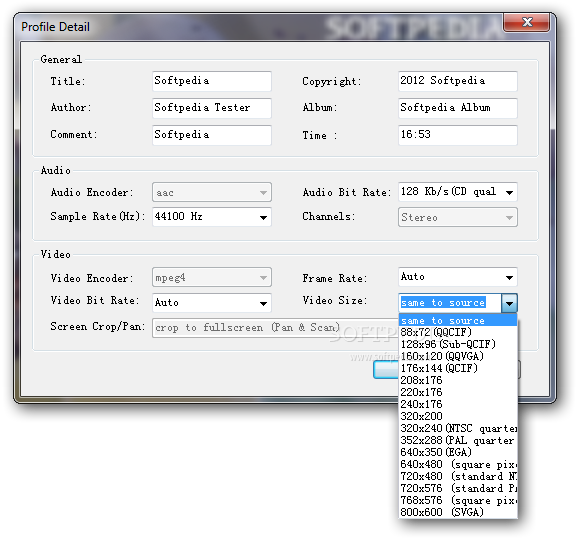Viewport: 577px width, 541px height.
Task: Select 720x576 standard PAL size
Action: pyautogui.click(x=458, y=488)
